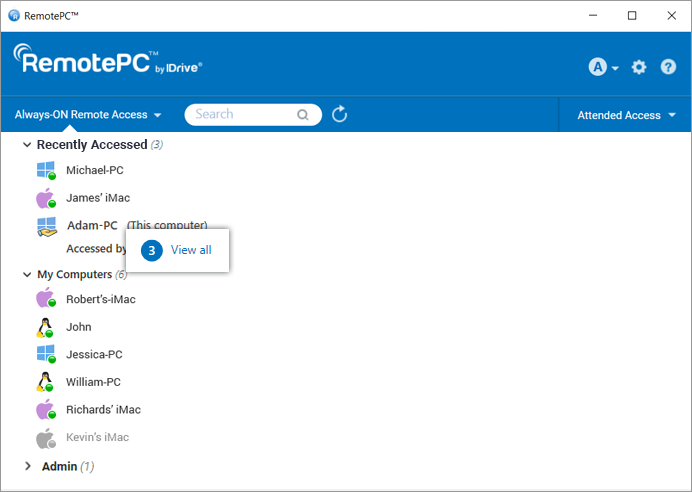692x492 pixels.
Task: Click the Admin group label
Action: (60, 466)
